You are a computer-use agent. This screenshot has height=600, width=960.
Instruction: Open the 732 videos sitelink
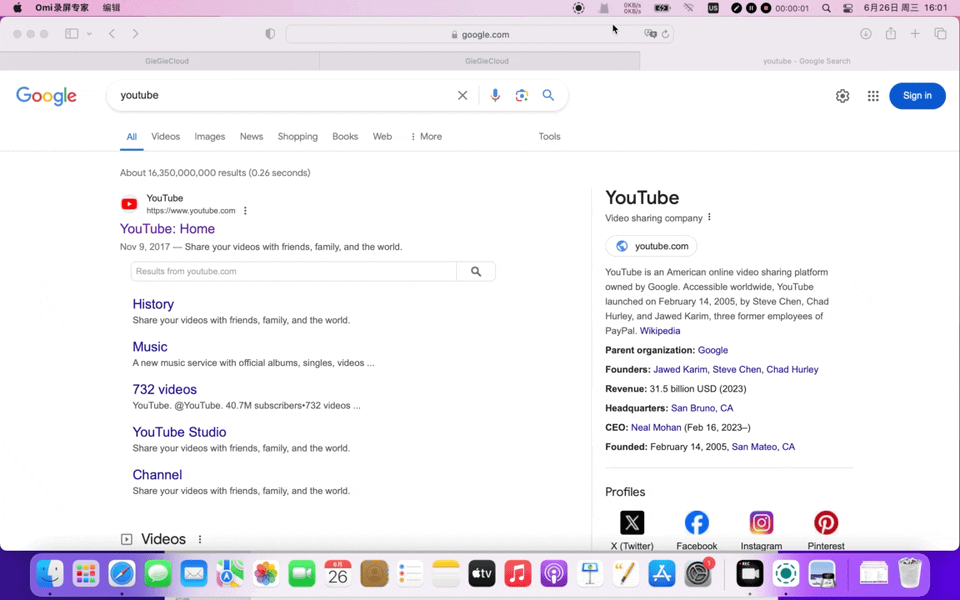point(165,389)
